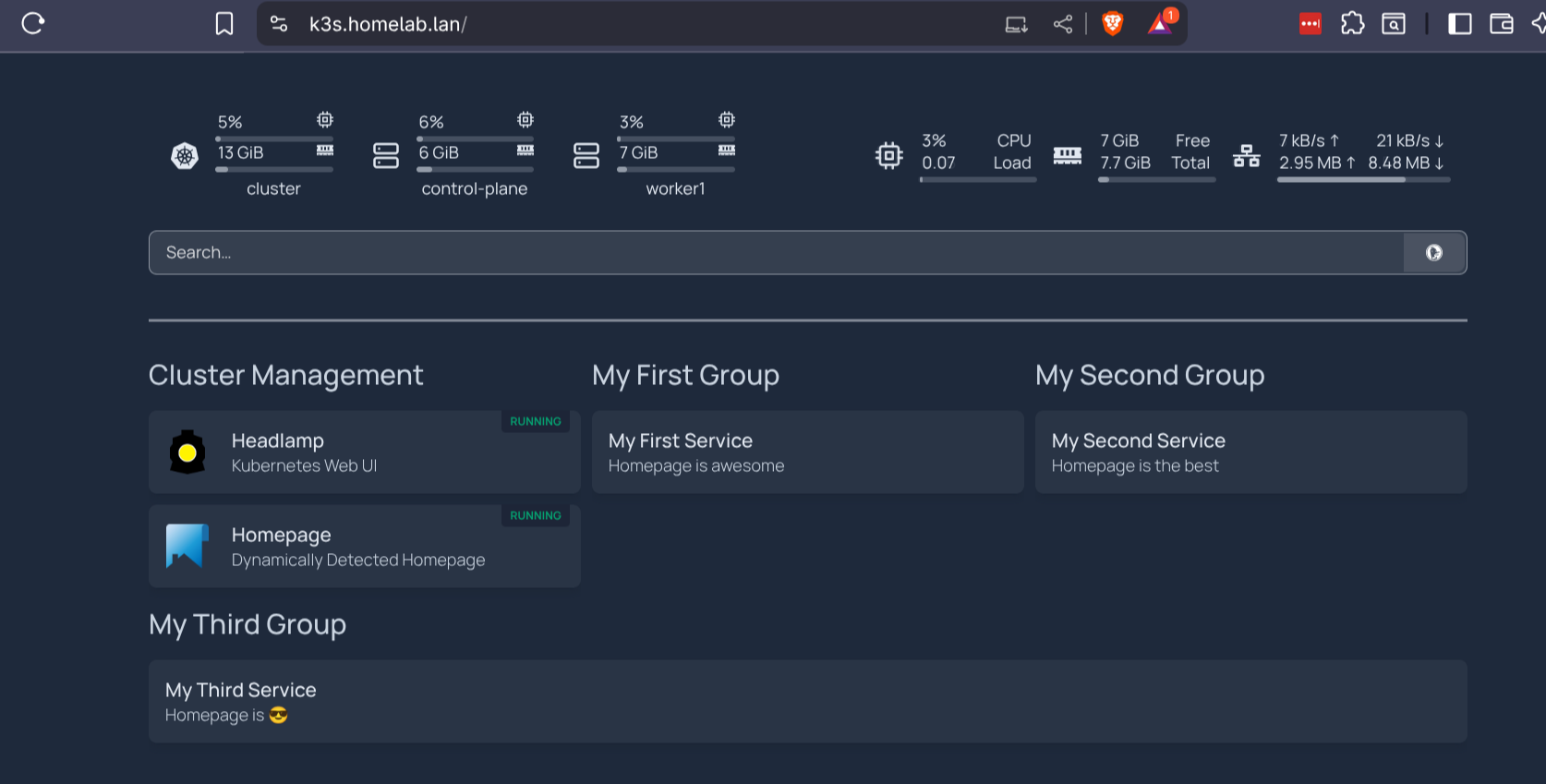Bookmark this page
Image resolution: width=1546 pixels, height=784 pixels.
pos(224,24)
